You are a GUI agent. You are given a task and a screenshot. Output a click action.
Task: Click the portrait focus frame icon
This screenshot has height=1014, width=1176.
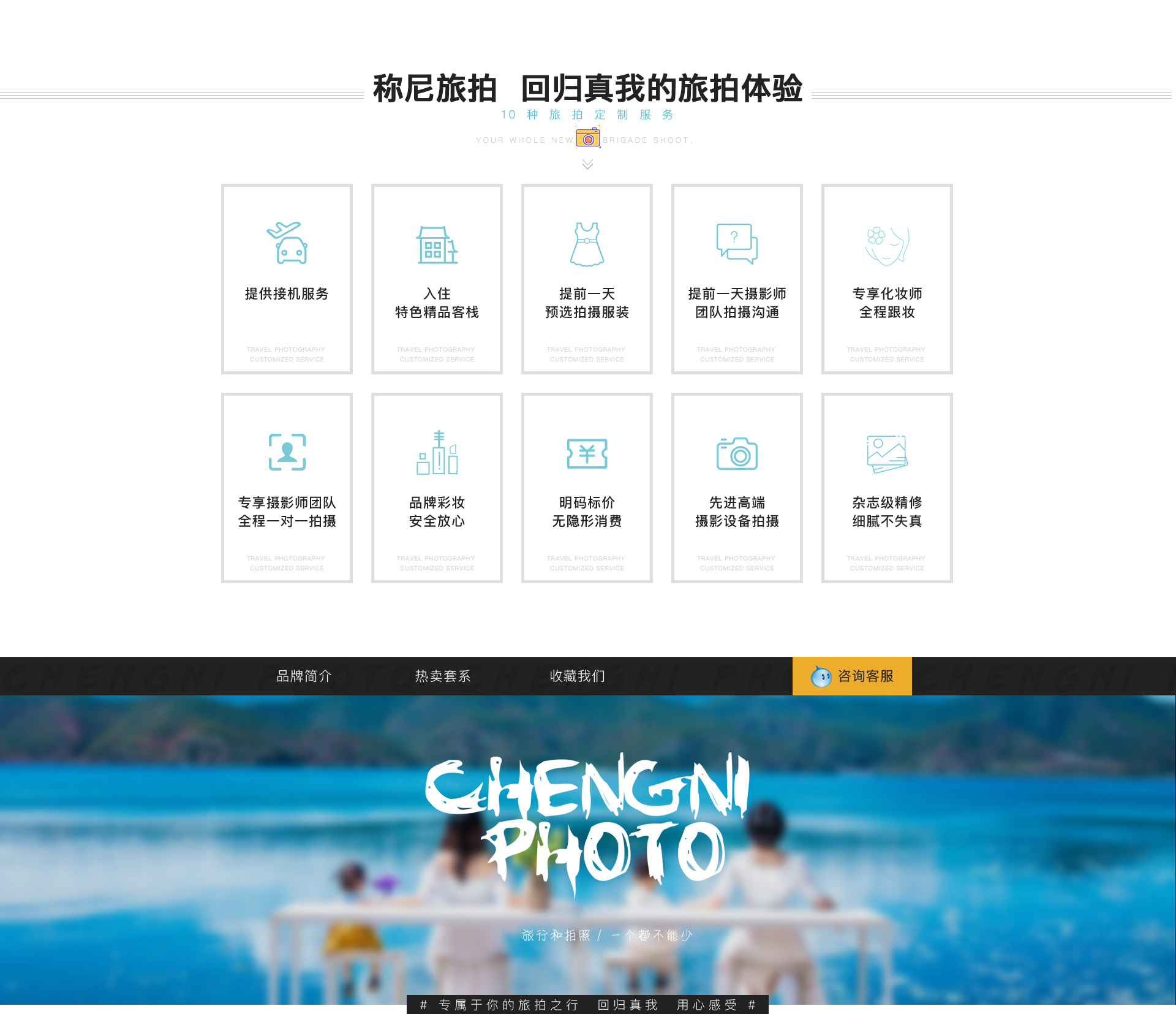[x=287, y=452]
